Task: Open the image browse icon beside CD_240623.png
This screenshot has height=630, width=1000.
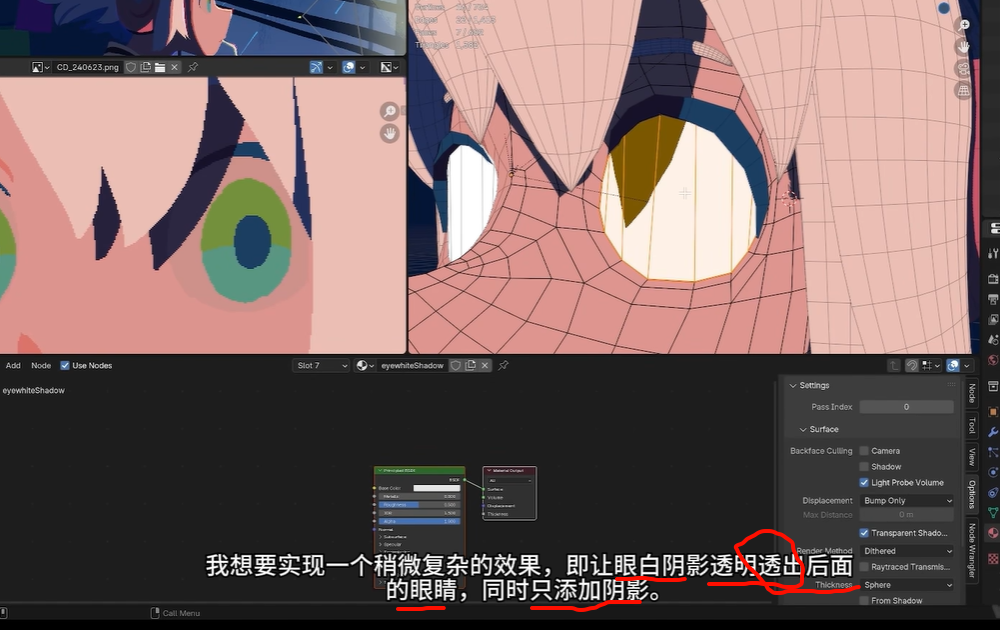Action: pyautogui.click(x=40, y=67)
